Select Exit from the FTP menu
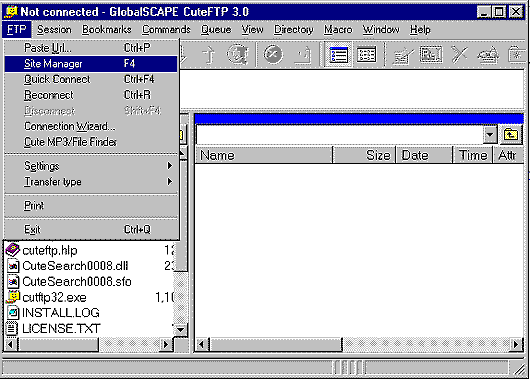Image resolution: width=530 pixels, height=379 pixels. tap(91, 230)
